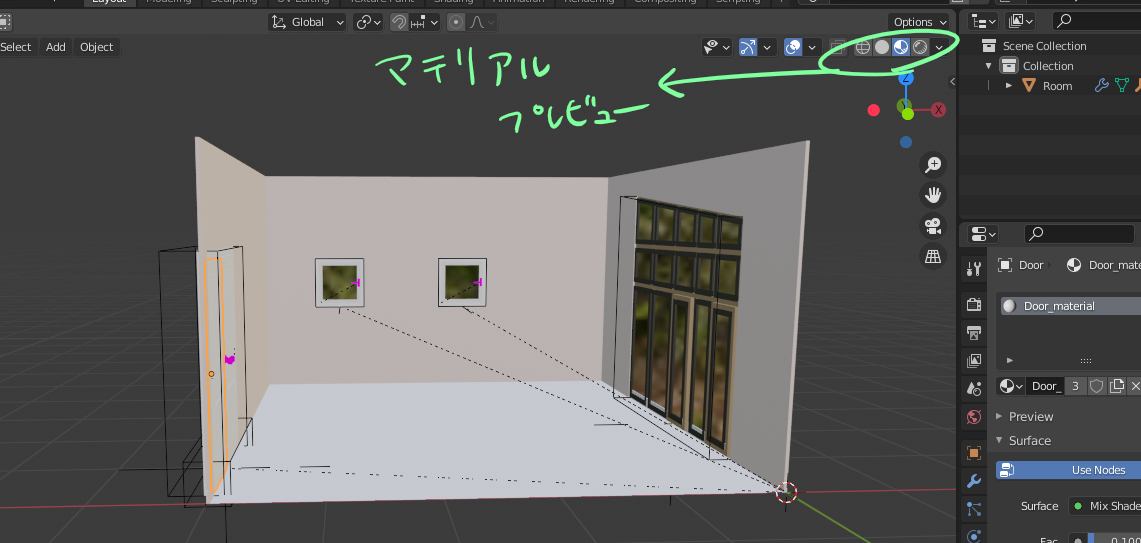Open the viewport shading options dropdown
Image resolution: width=1141 pixels, height=543 pixels.
tap(939, 47)
